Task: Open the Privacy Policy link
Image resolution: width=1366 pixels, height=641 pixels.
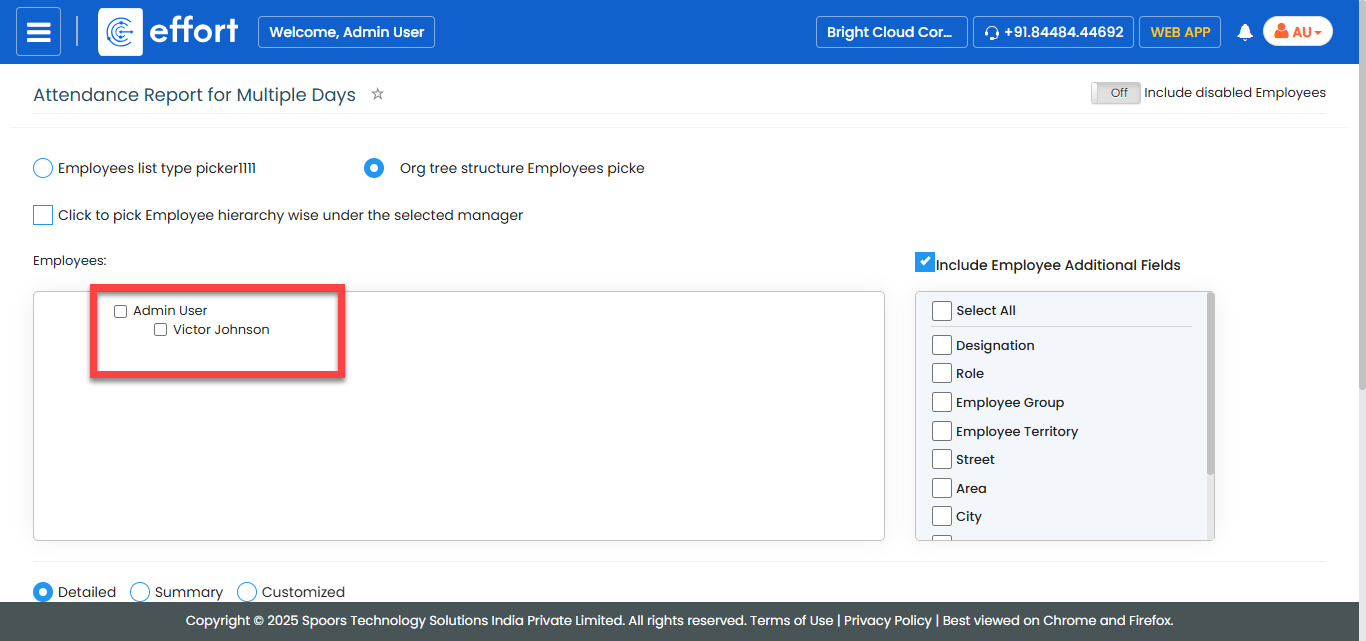Action: (x=887, y=620)
